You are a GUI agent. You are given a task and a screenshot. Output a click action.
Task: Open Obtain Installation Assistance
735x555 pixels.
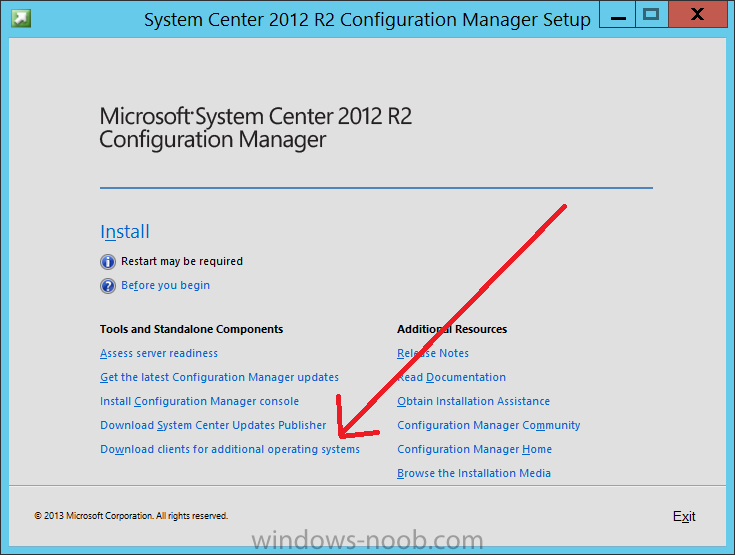(473, 401)
